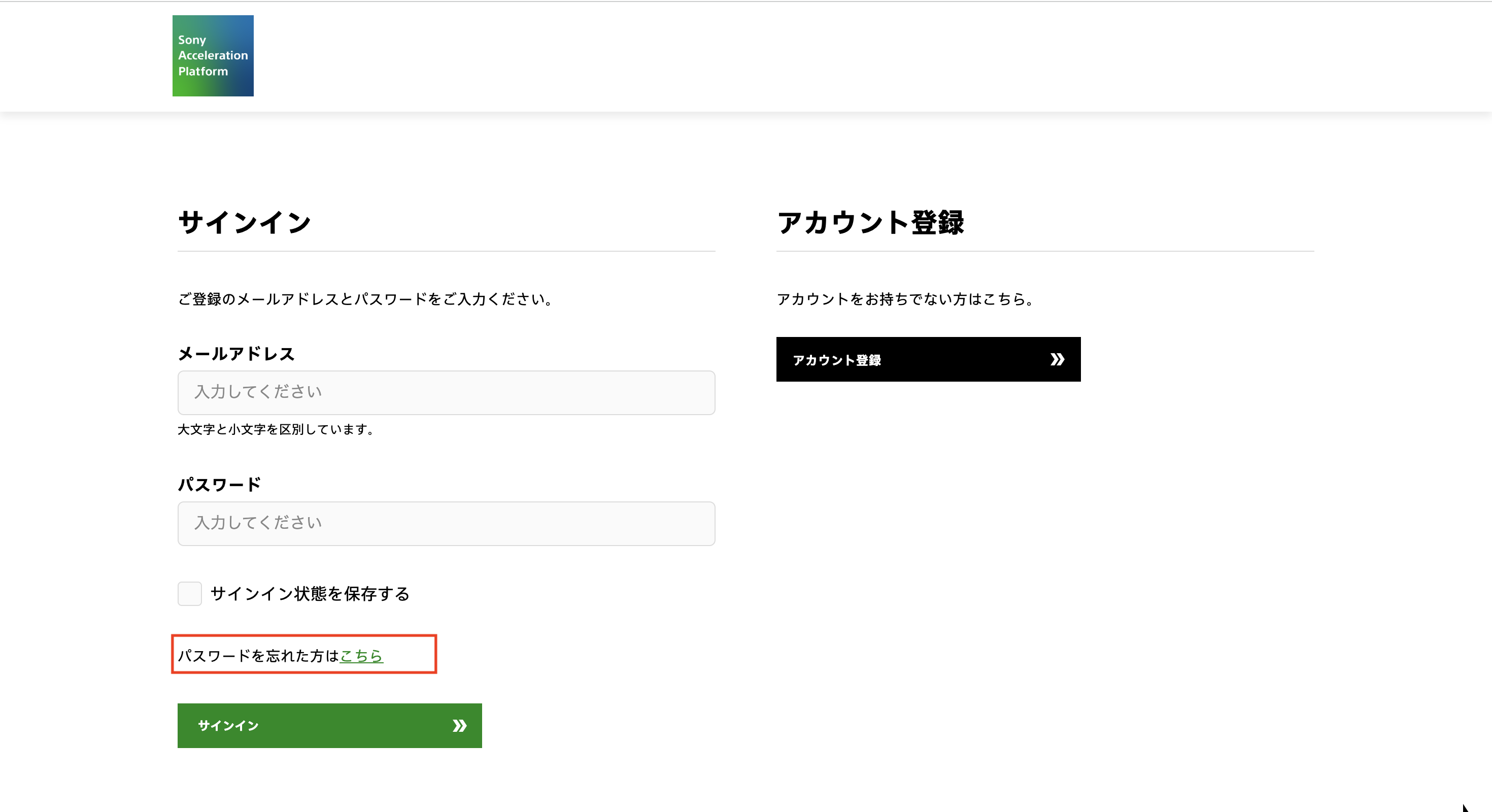Click the サインイン section heading

point(245,221)
